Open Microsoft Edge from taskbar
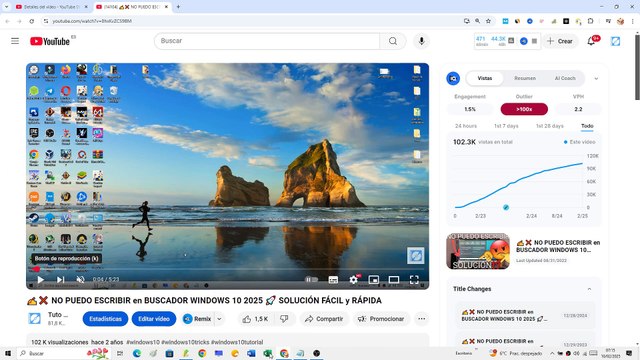 tap(137, 353)
